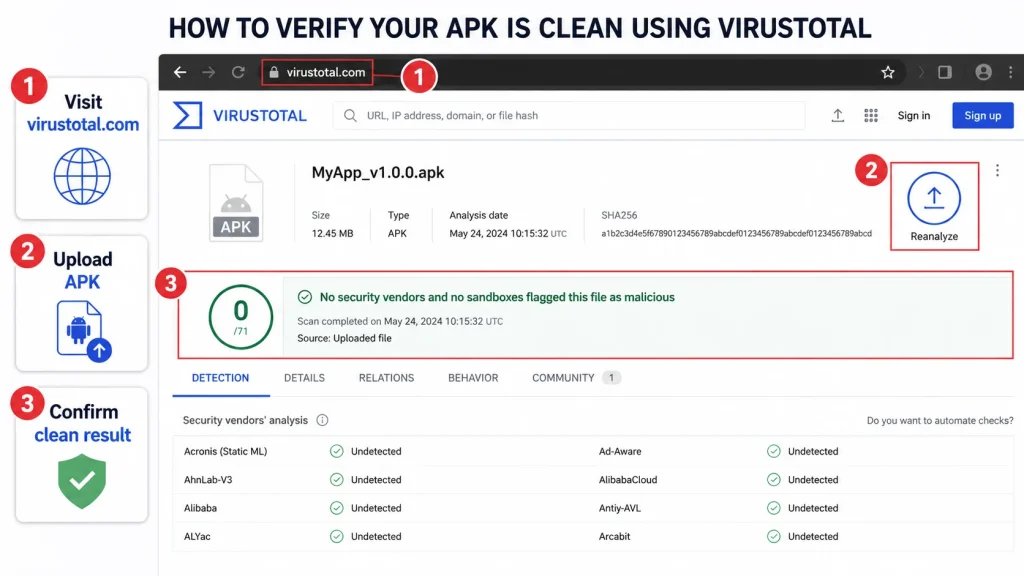Viewport: 1024px width, 576px height.
Task: Click the Reanalyze label
Action: pyautogui.click(x=934, y=236)
